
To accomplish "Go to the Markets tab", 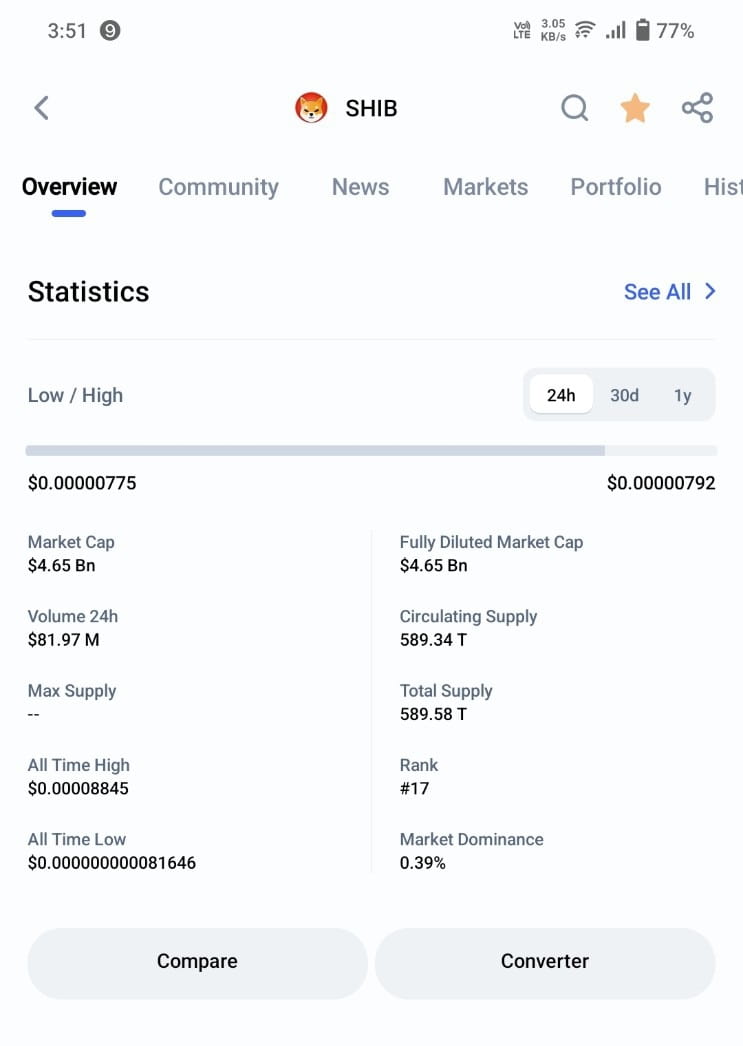I will tap(485, 187).
